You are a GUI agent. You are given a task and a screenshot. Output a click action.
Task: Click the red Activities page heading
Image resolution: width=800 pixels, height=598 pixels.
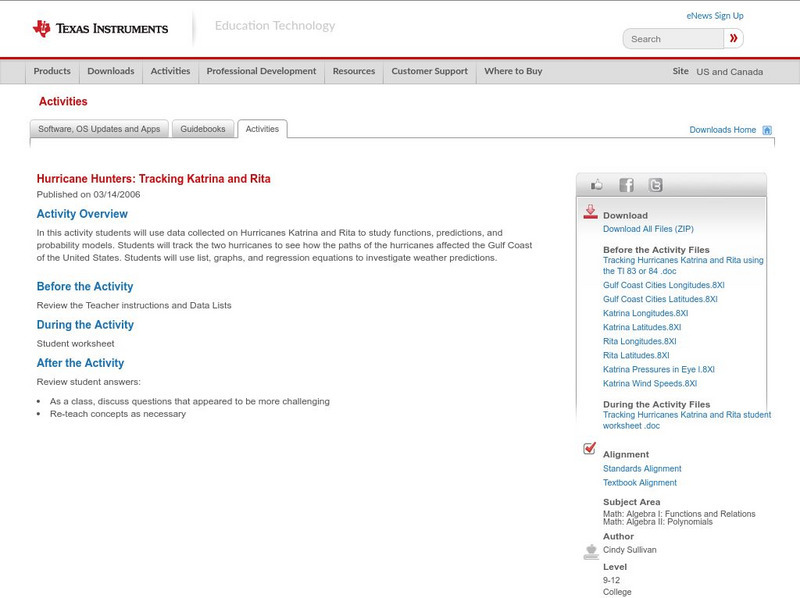(x=63, y=102)
